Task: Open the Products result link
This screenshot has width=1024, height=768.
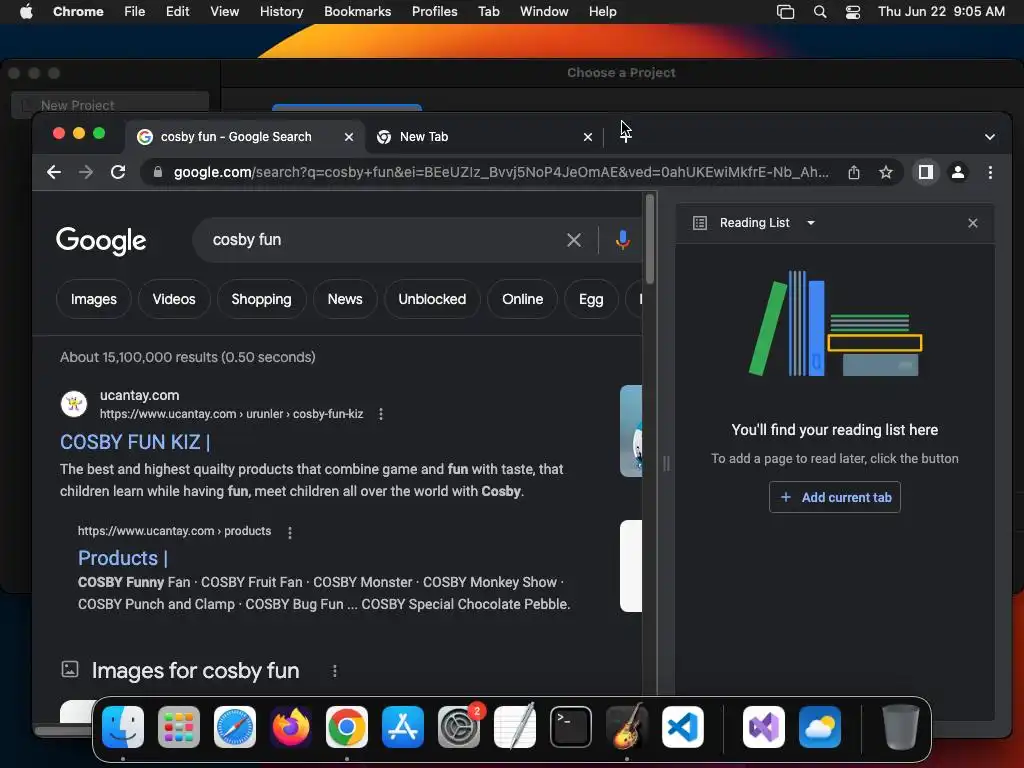Action: click(123, 558)
